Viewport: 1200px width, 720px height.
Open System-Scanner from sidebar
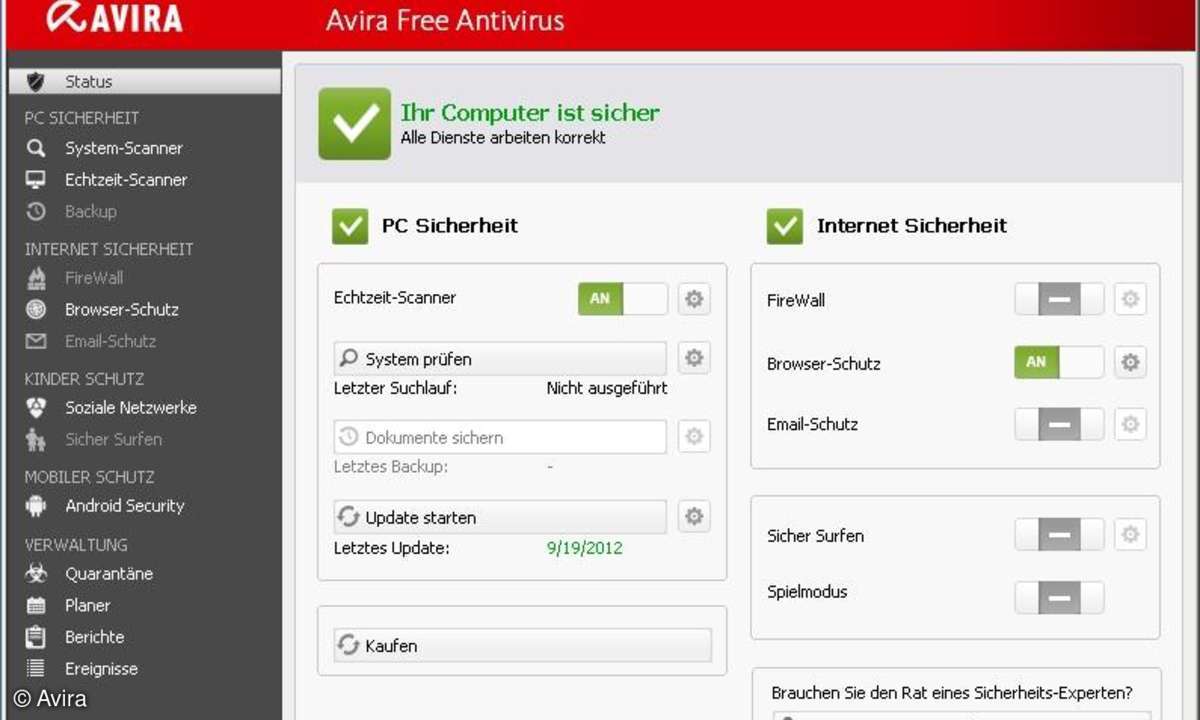click(124, 148)
